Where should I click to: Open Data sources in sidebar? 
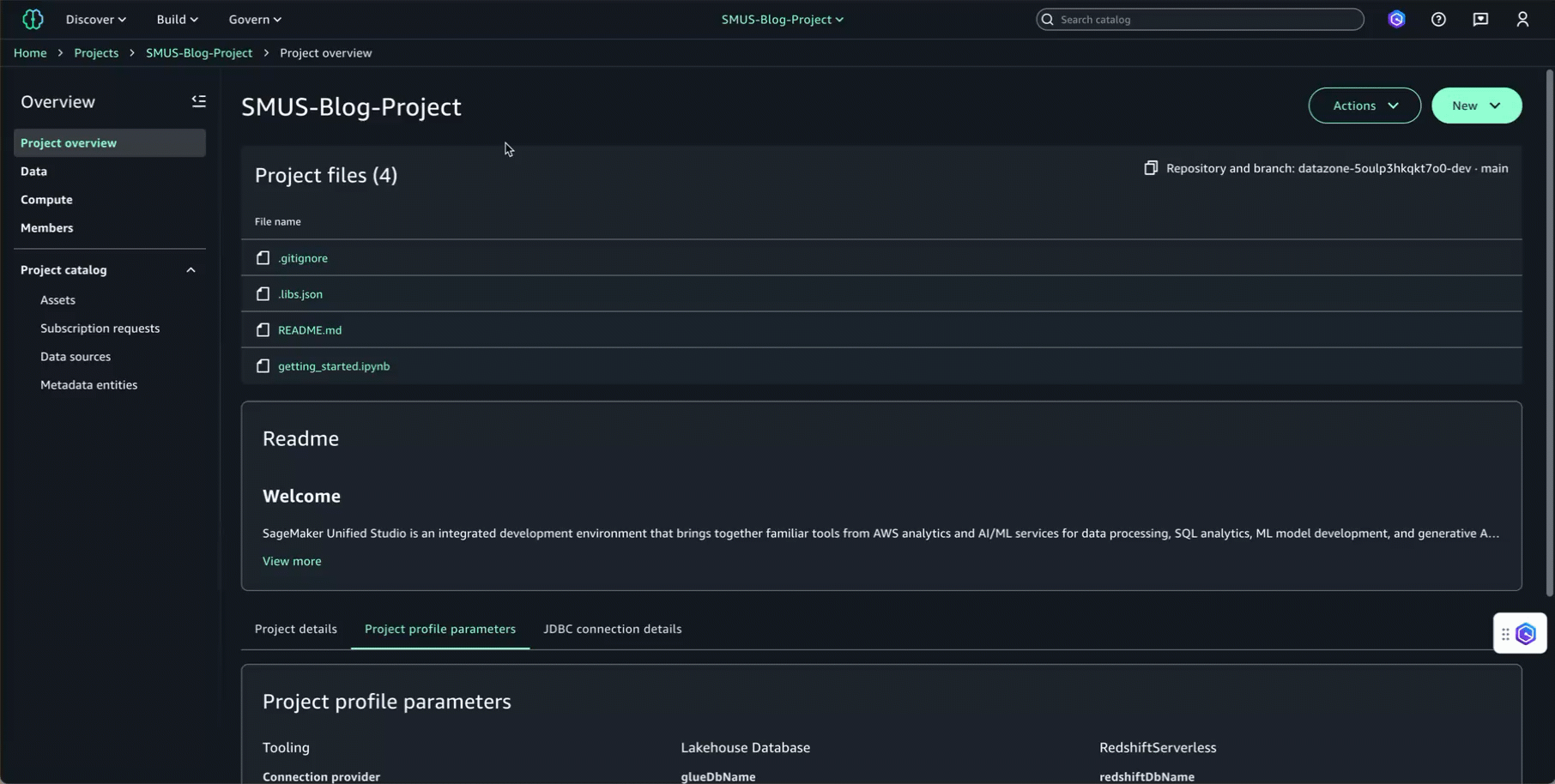click(x=76, y=356)
